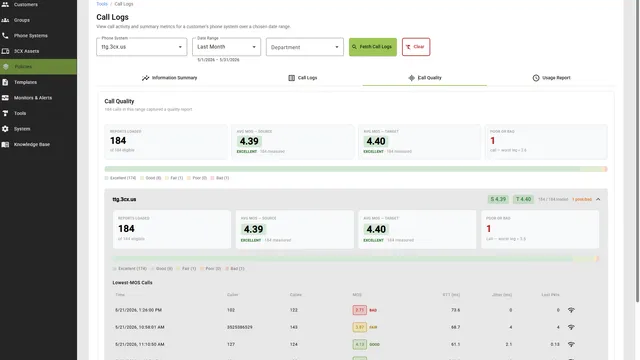The width and height of the screenshot is (640, 360).
Task: Click the Knowledge Base book icon
Action: coord(5,144)
